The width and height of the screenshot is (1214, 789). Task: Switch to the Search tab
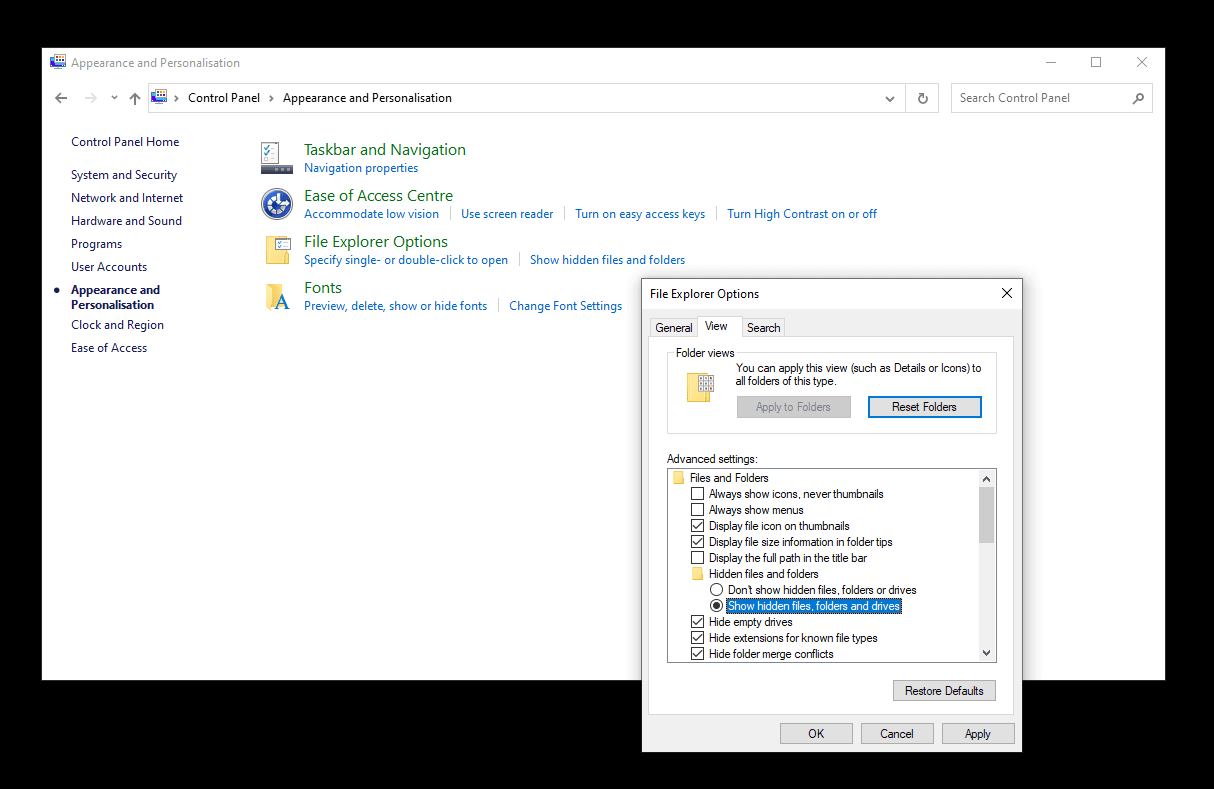pos(763,327)
